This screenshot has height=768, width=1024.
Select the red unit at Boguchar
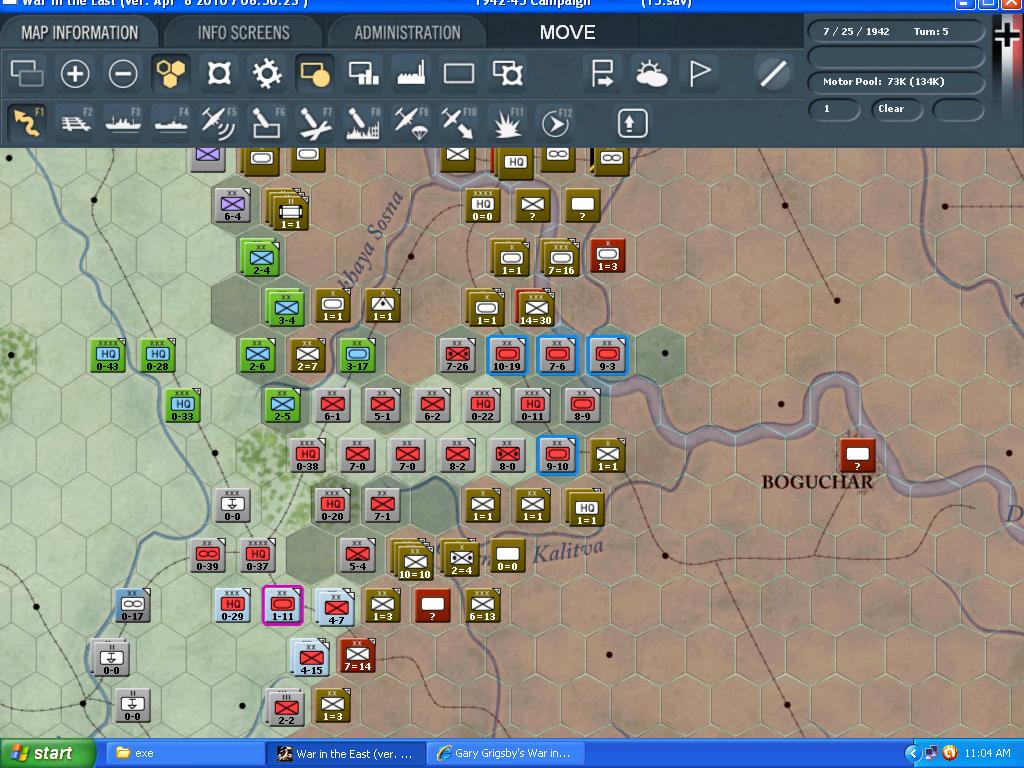point(857,455)
